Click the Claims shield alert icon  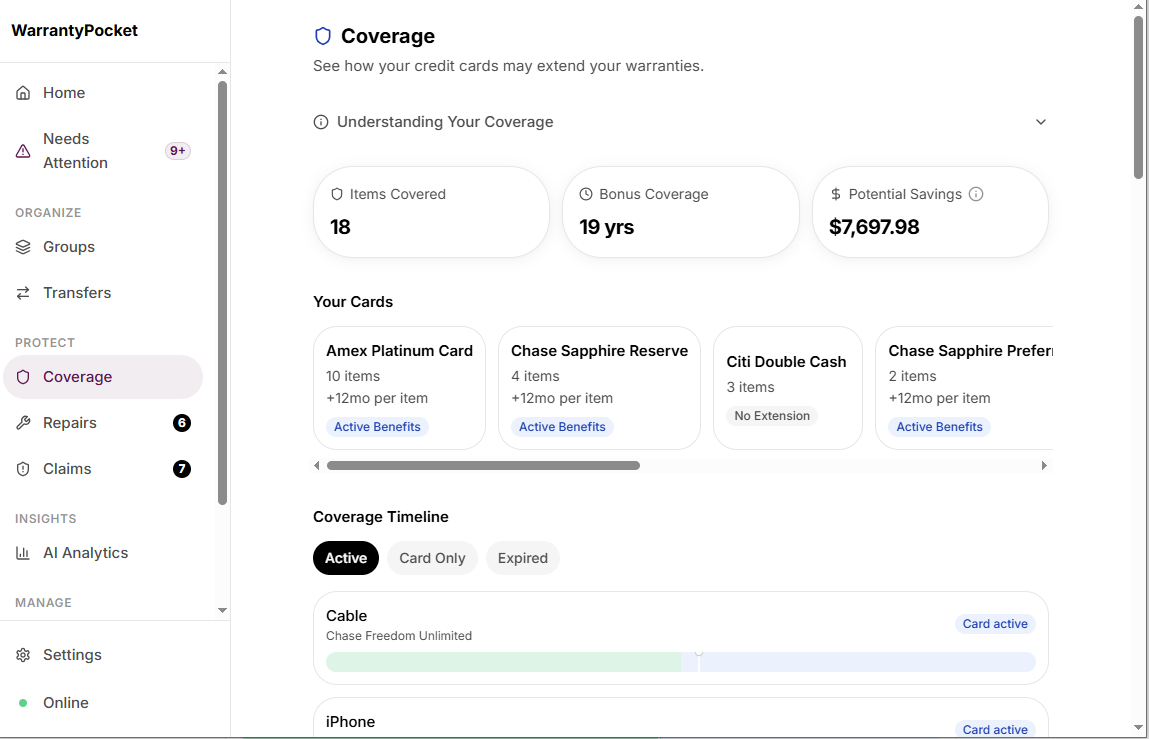[23, 469]
